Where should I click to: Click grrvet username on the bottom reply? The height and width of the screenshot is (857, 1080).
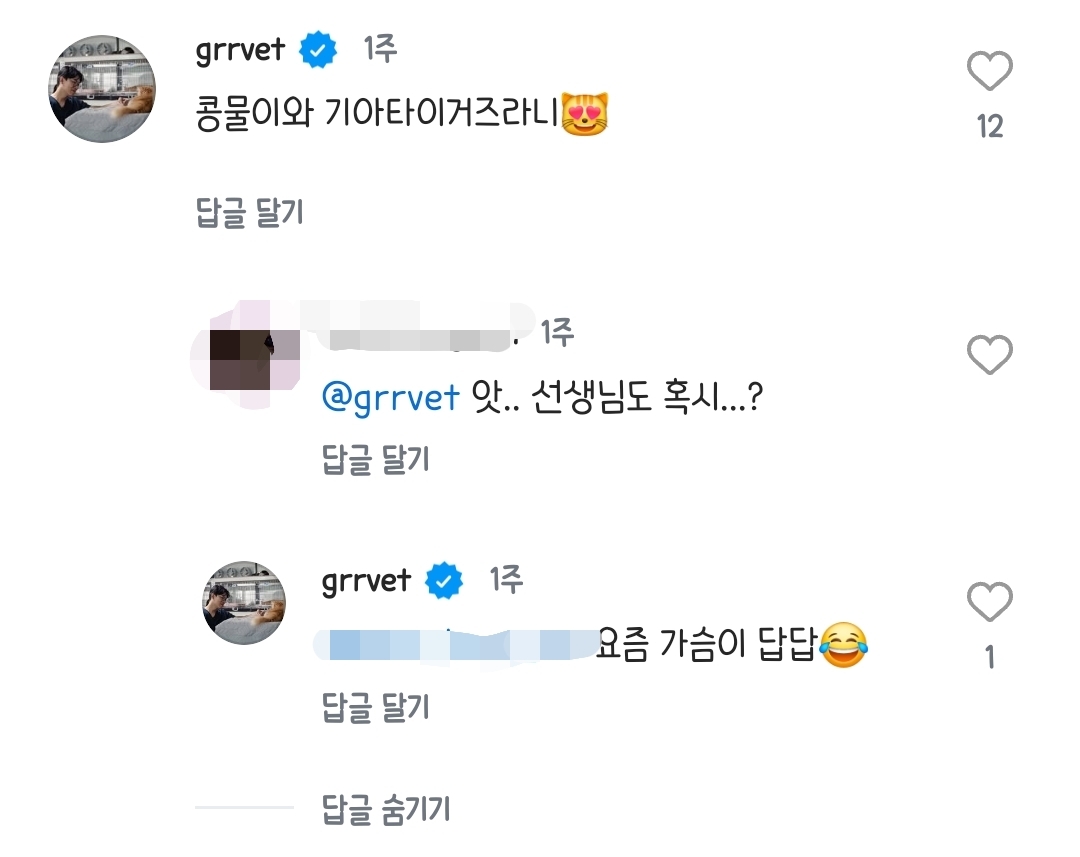tap(367, 581)
